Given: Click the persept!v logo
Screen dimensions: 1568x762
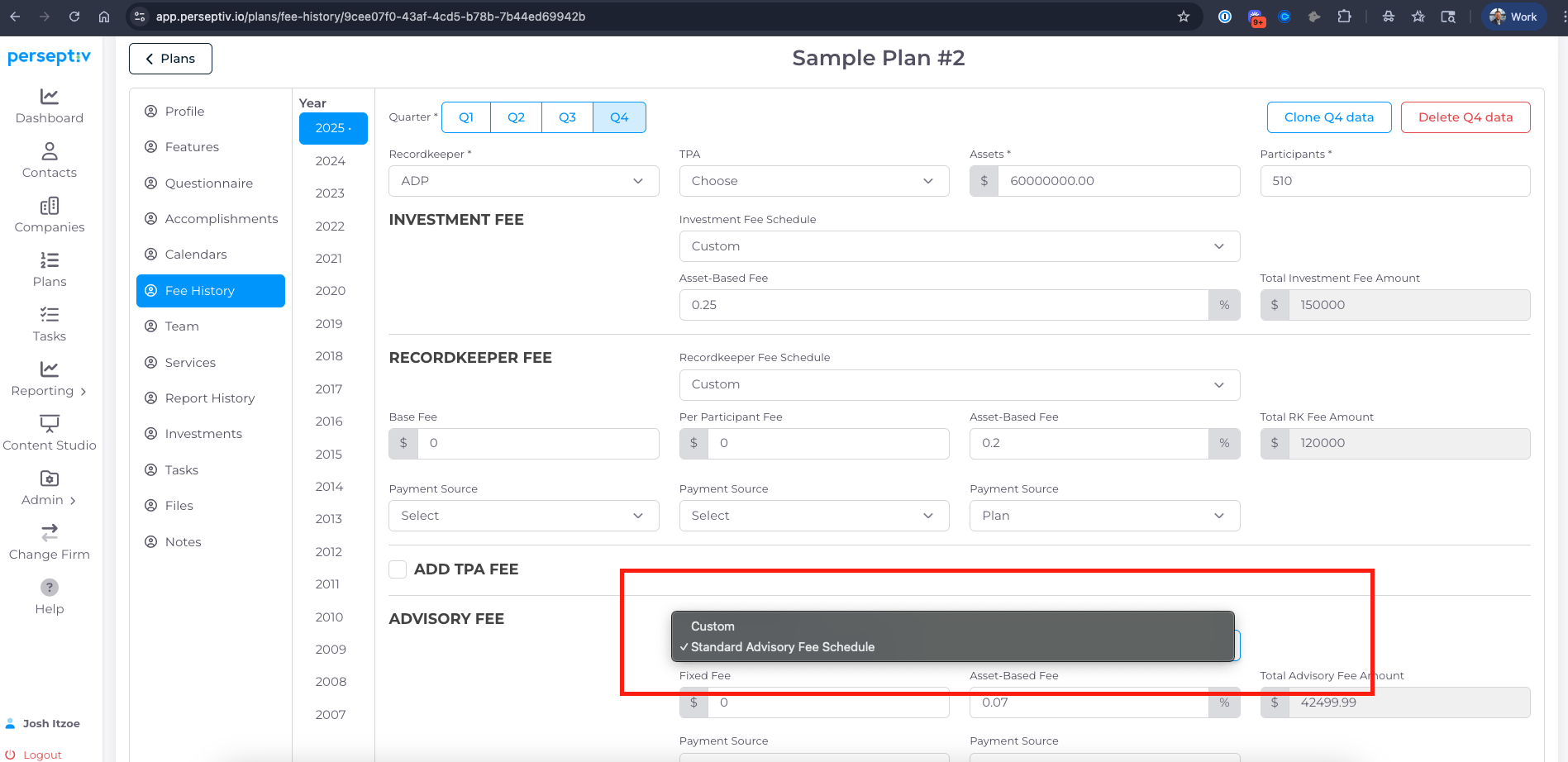Looking at the screenshot, I should click(x=50, y=56).
